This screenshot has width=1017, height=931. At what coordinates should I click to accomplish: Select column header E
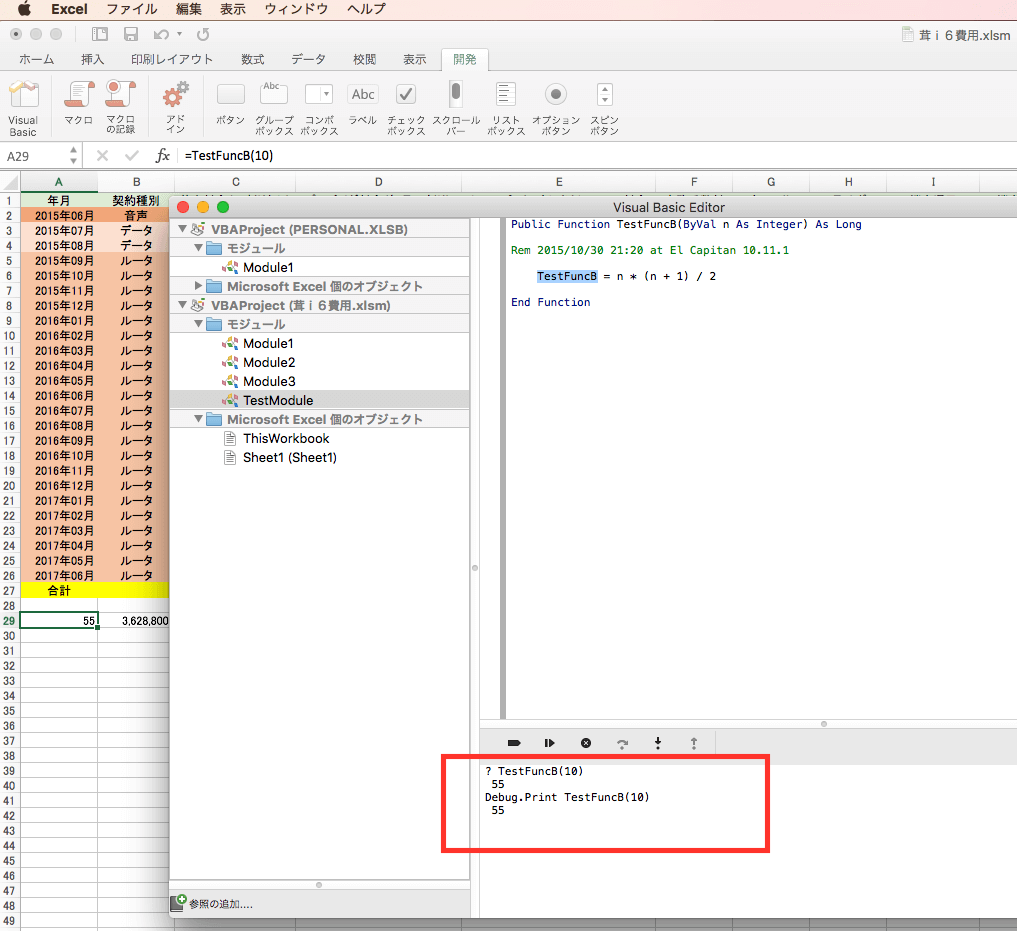click(559, 182)
